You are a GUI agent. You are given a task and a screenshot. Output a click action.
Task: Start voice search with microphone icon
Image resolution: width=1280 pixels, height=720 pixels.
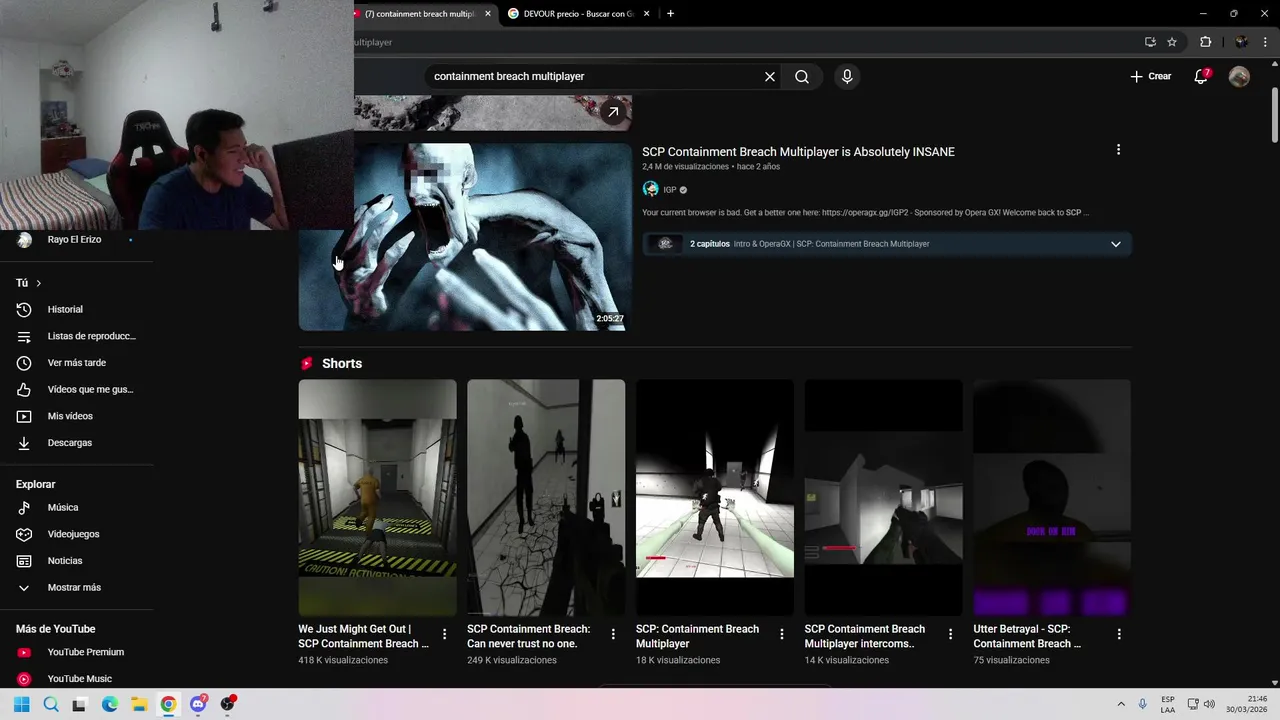tap(847, 77)
